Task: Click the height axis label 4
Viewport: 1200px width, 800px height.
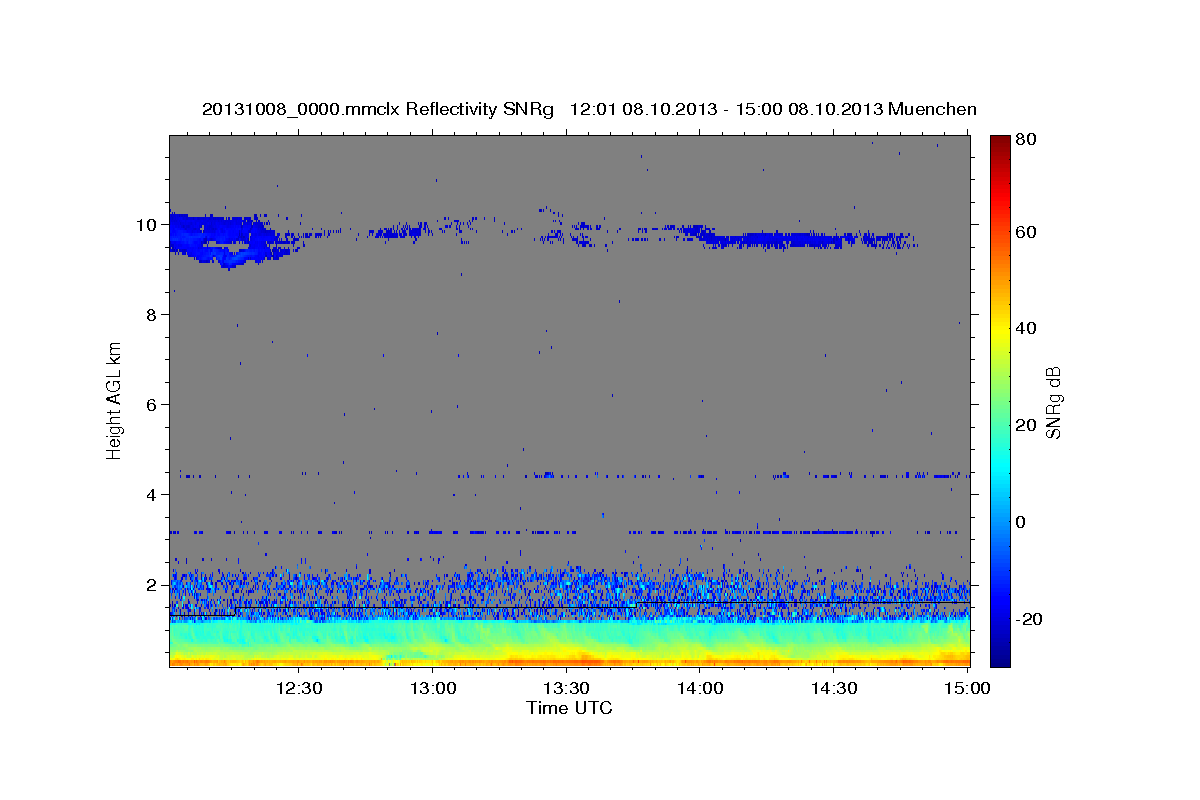Action: point(153,495)
